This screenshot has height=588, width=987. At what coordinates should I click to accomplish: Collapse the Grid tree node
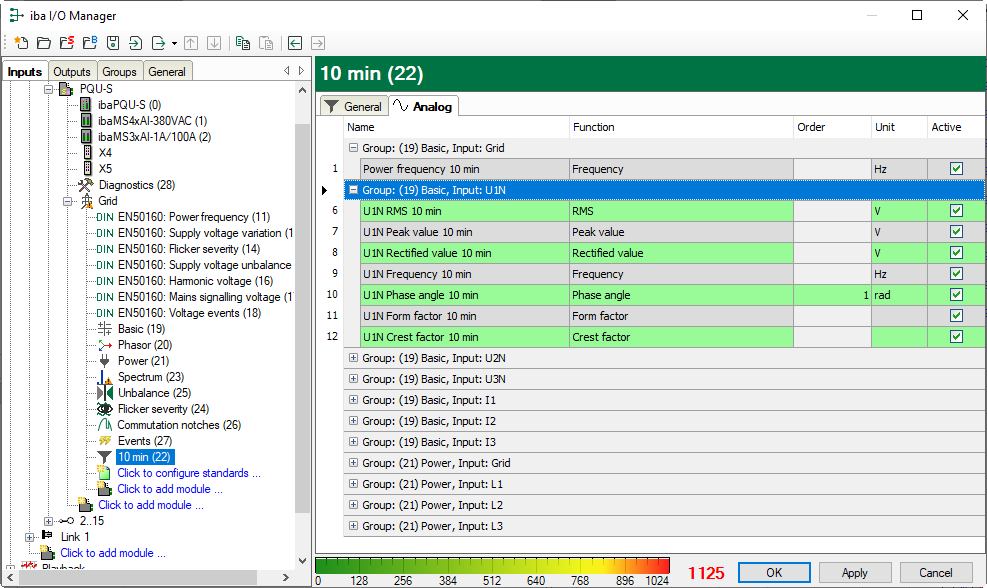69,201
